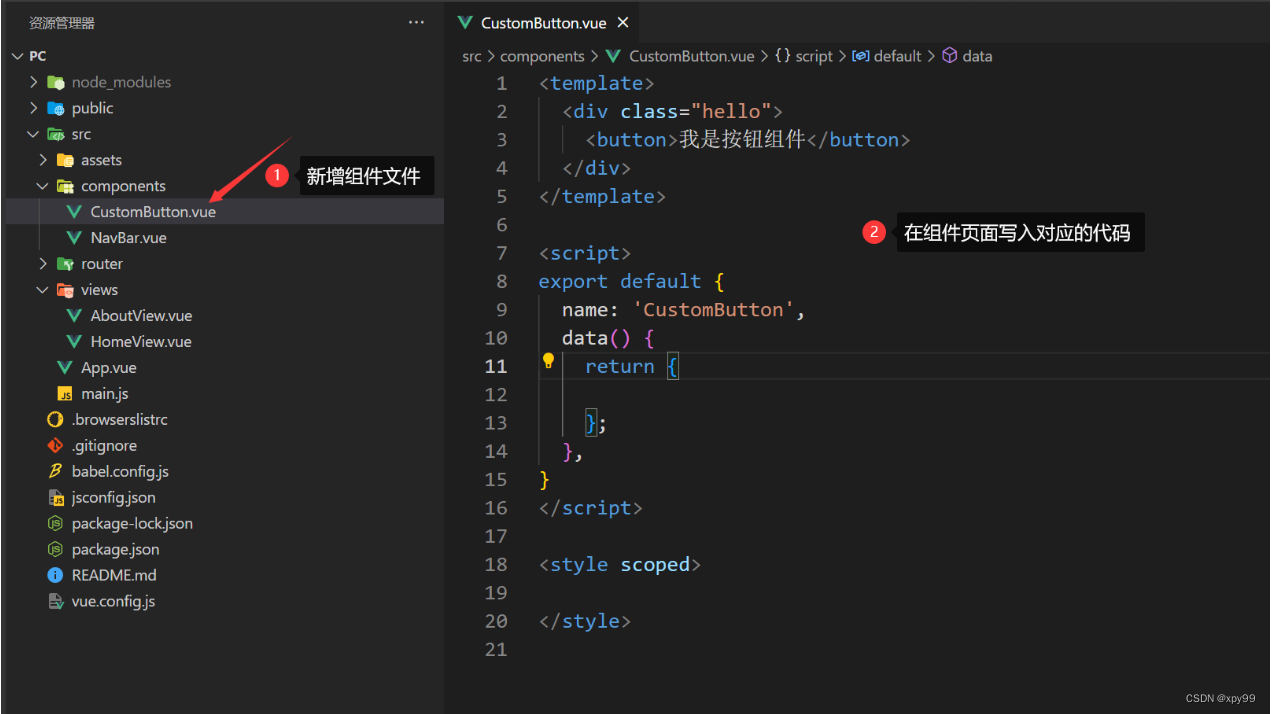Click the README.md info file icon

(55, 575)
